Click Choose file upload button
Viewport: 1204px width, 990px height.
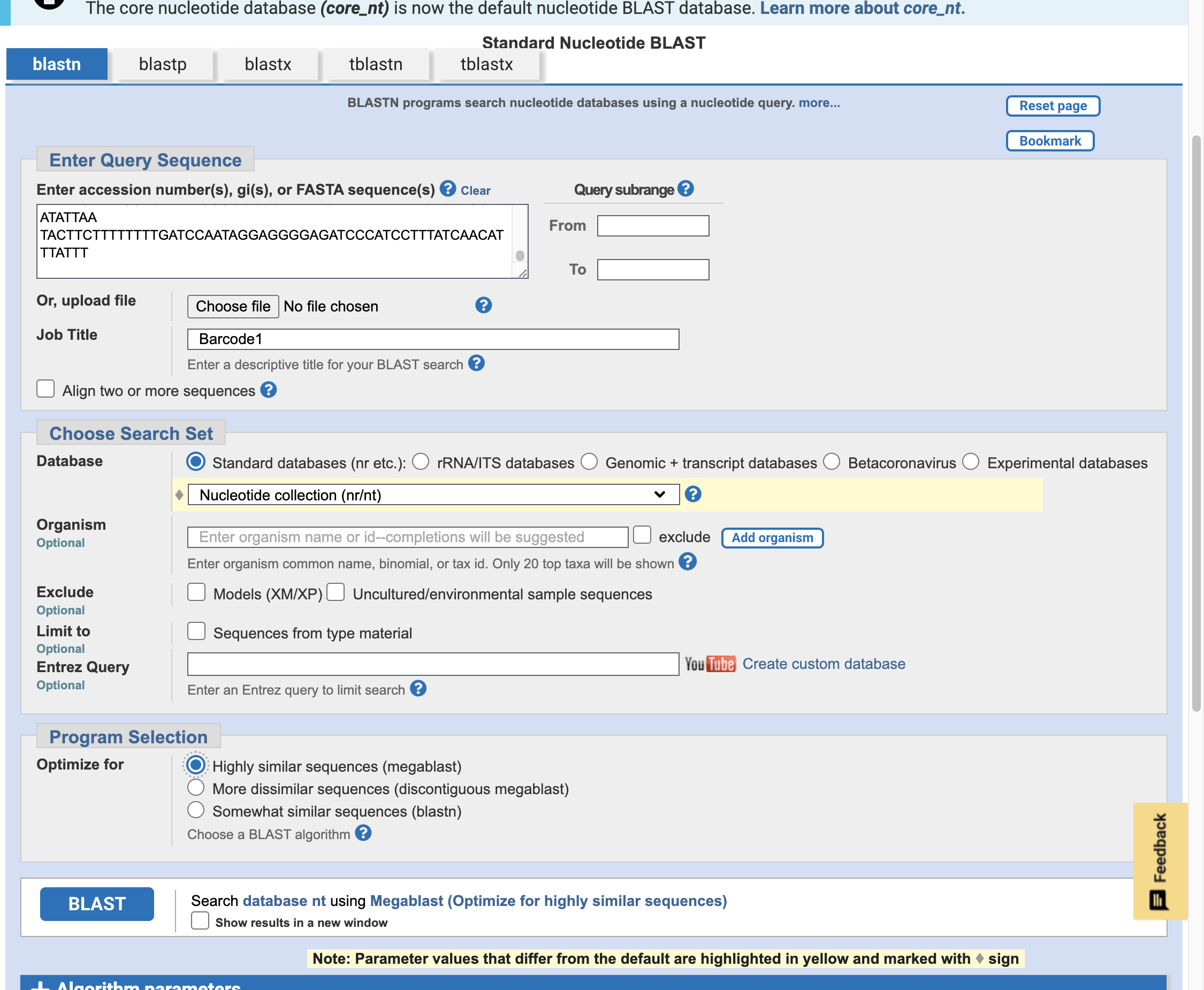tap(233, 306)
